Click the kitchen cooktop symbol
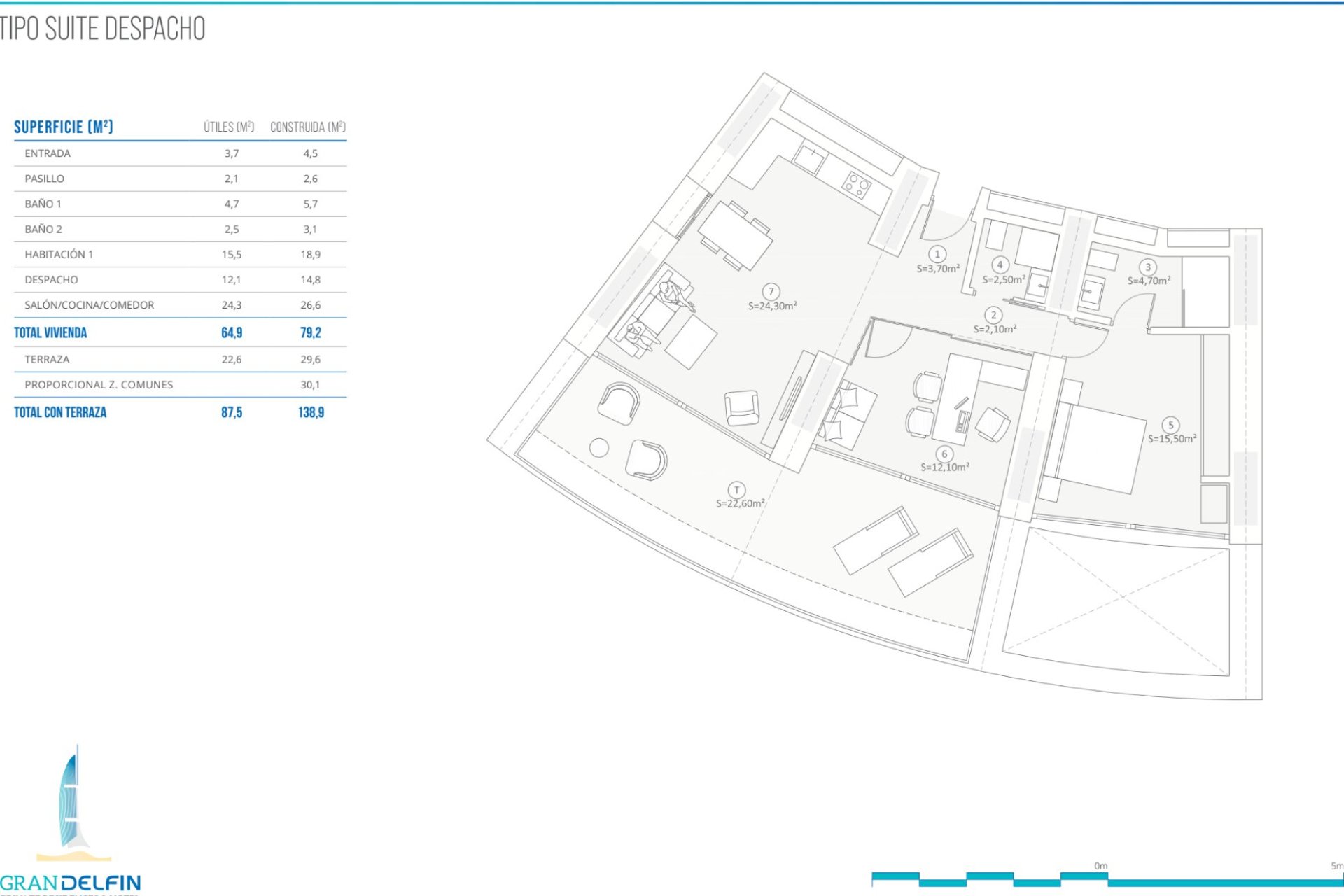 [x=857, y=185]
